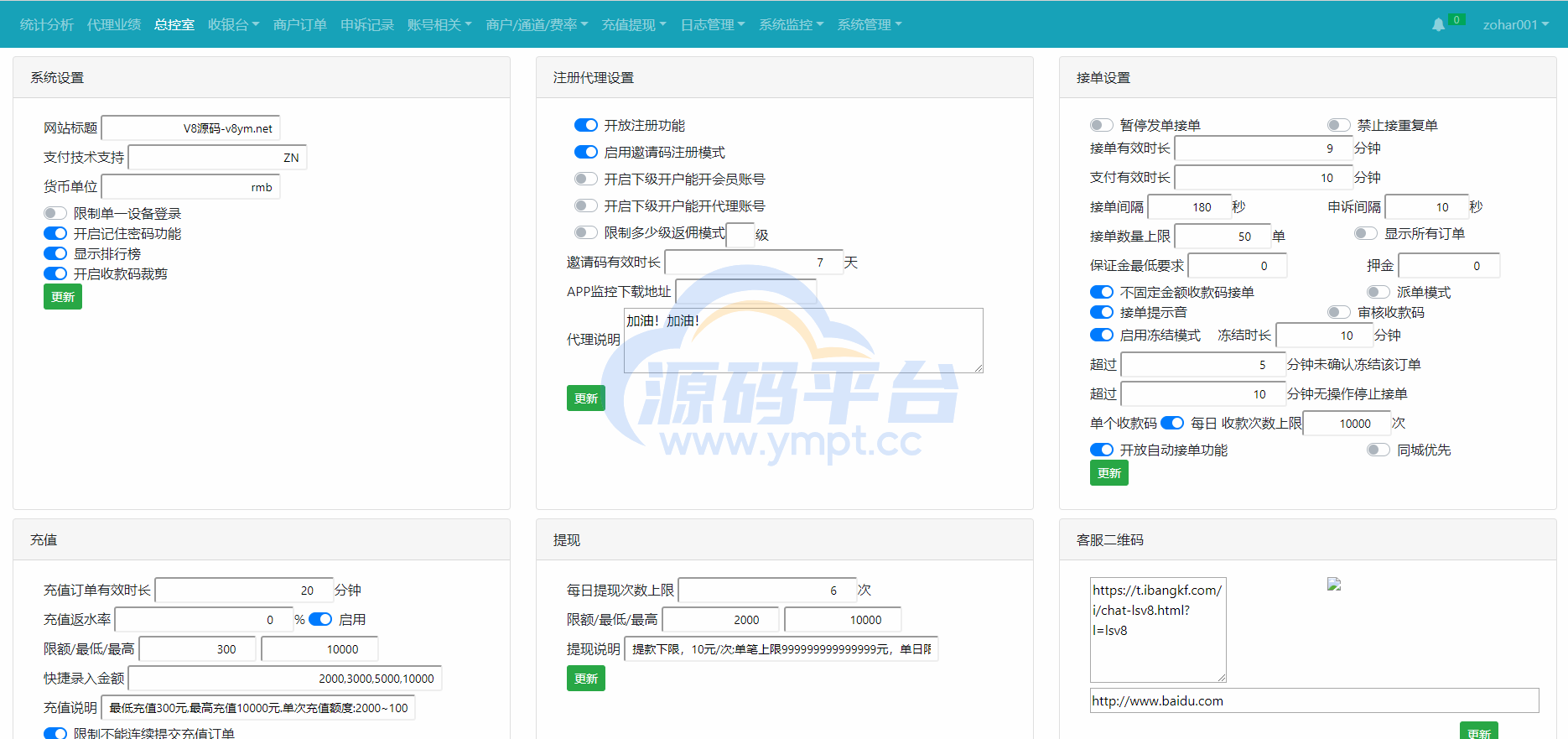Open zohar001 user dropdown
Image resolution: width=1568 pixels, height=739 pixels.
point(1515,24)
